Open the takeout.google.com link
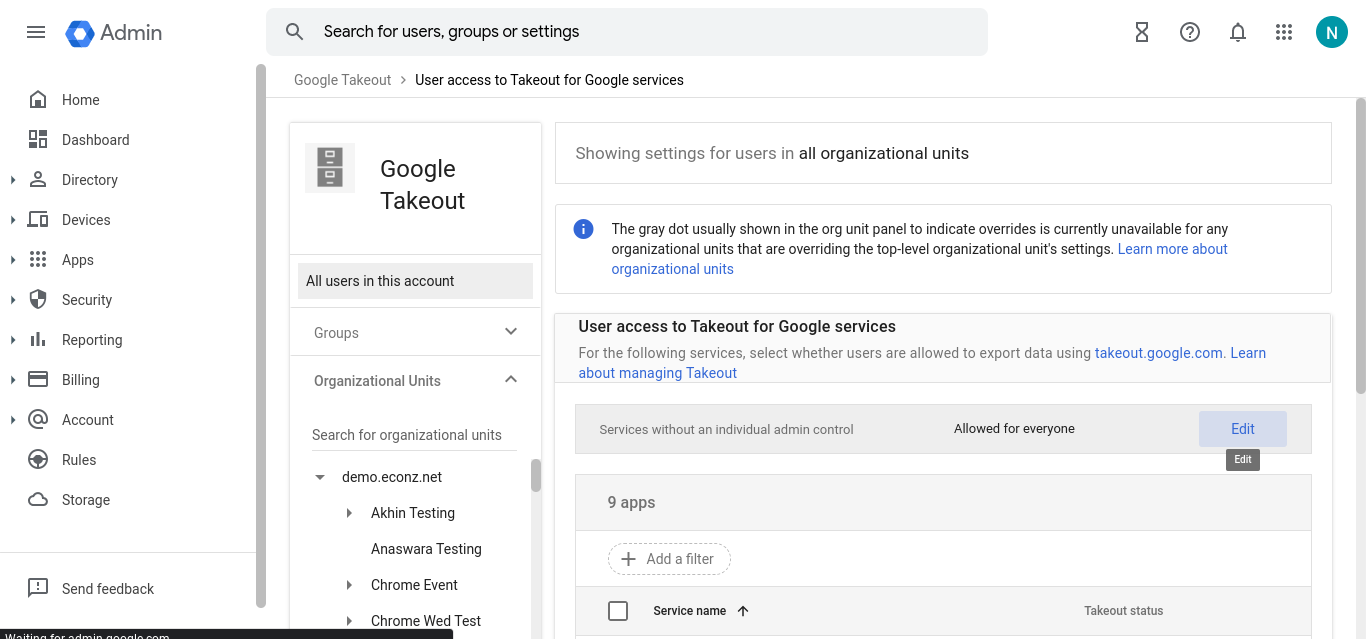The image size is (1366, 639). [x=1159, y=353]
